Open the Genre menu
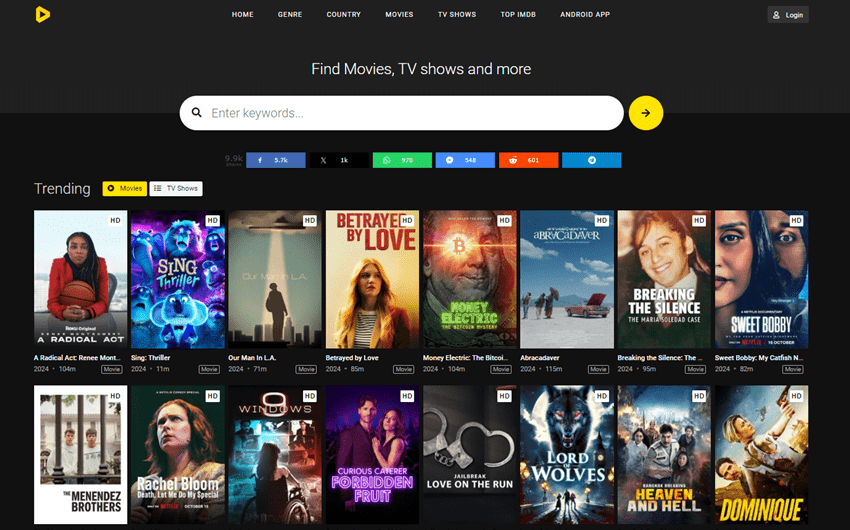Image resolution: width=850 pixels, height=530 pixels. click(290, 15)
